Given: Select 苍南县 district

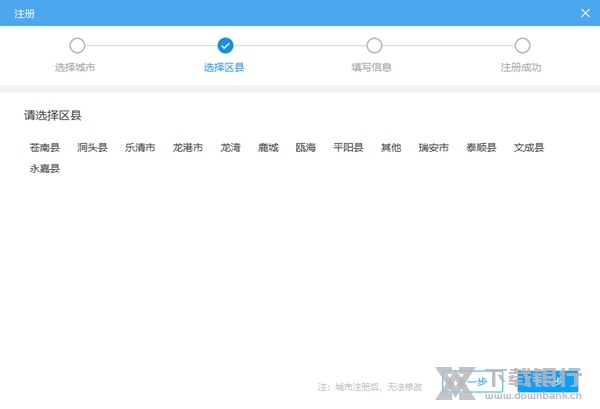Looking at the screenshot, I should tap(45, 148).
